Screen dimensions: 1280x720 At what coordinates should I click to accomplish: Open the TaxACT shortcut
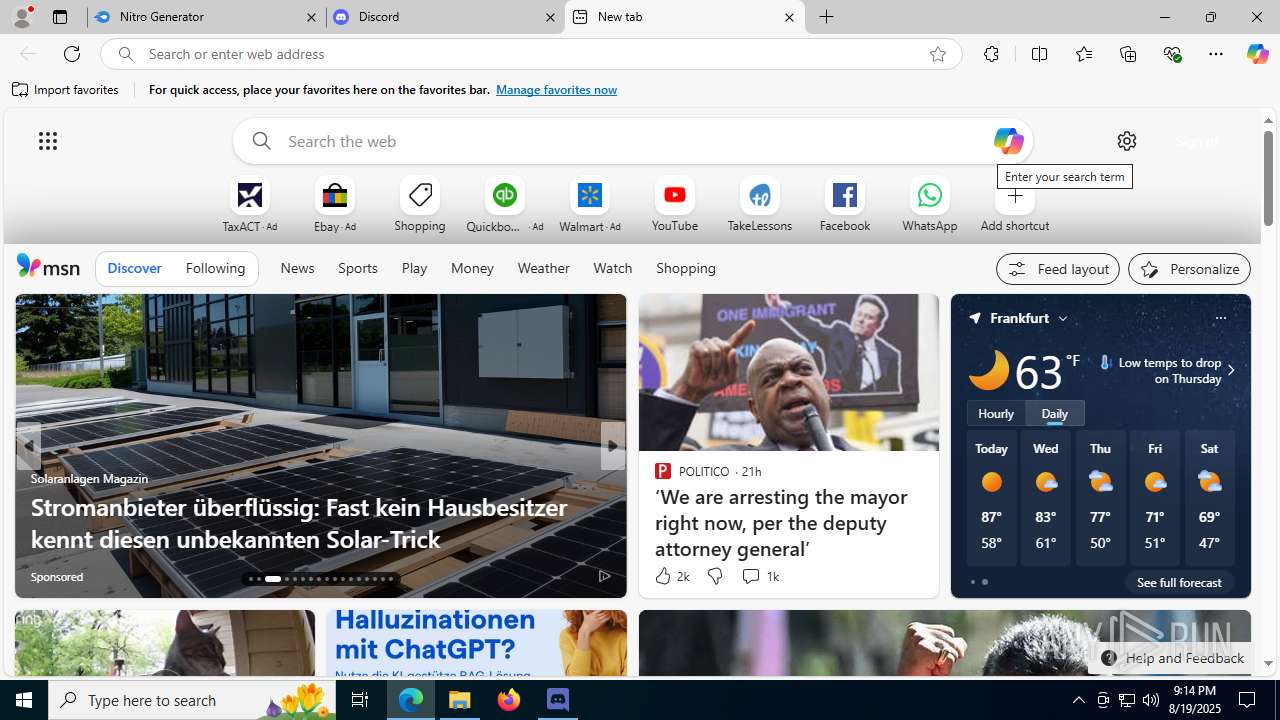click(x=250, y=205)
